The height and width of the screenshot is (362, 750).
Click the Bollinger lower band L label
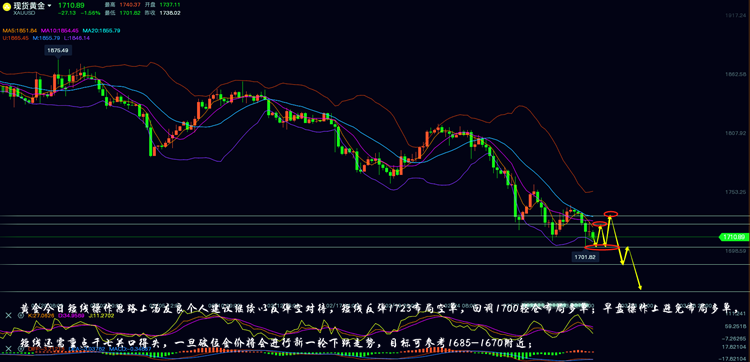(x=77, y=38)
